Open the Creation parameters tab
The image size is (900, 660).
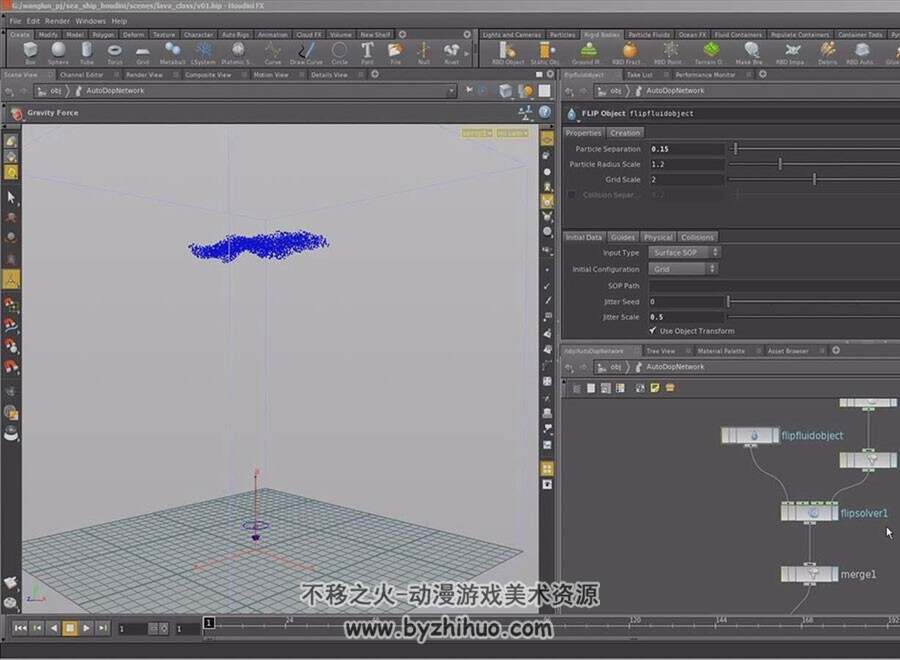(x=624, y=133)
